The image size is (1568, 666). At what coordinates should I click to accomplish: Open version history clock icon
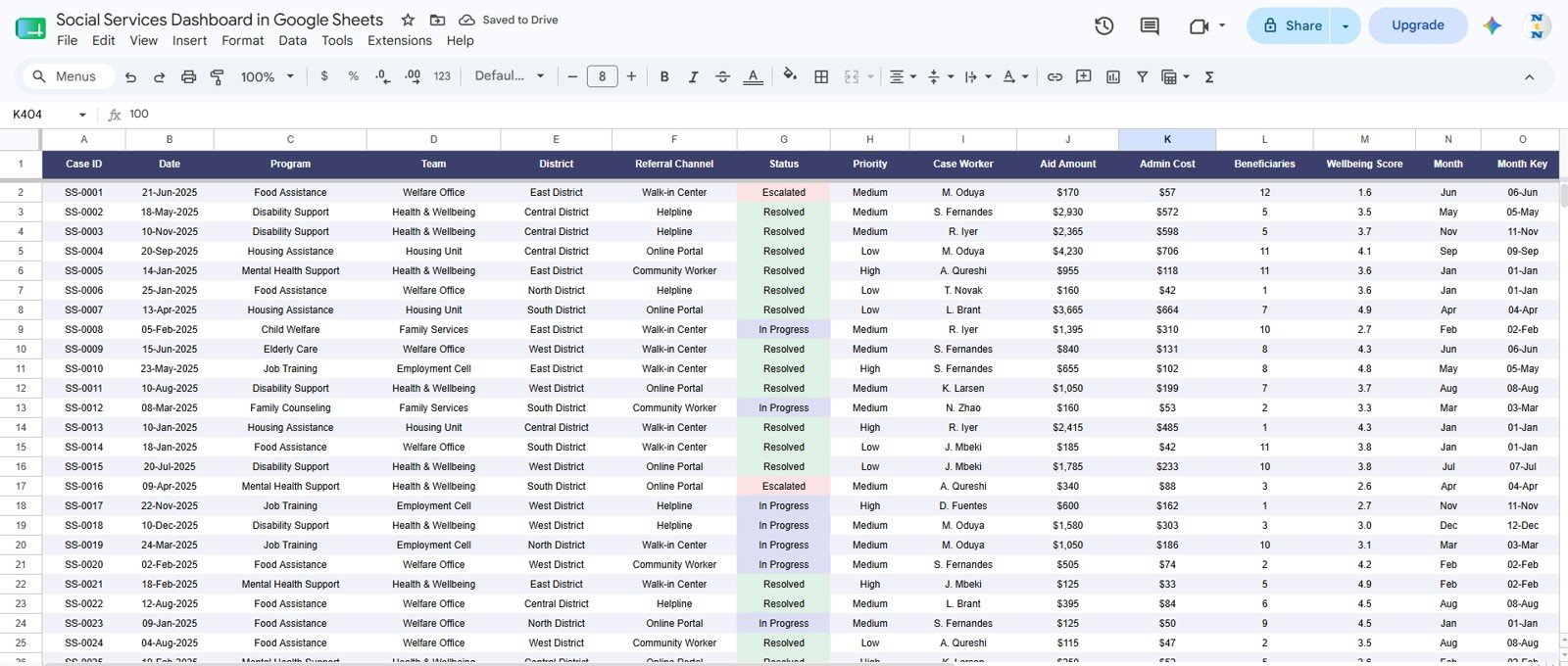1104,26
